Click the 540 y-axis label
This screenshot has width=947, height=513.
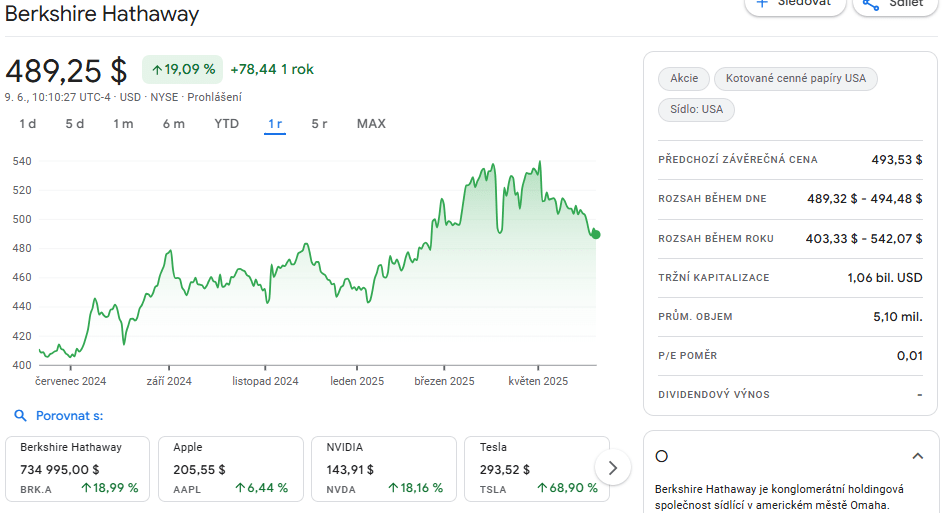click(22, 161)
